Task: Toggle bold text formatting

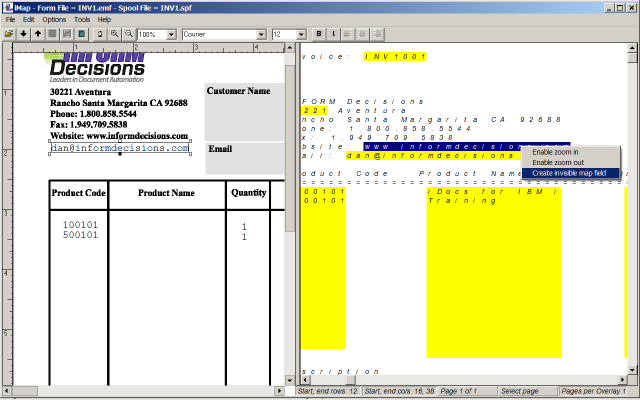Action: point(319,34)
